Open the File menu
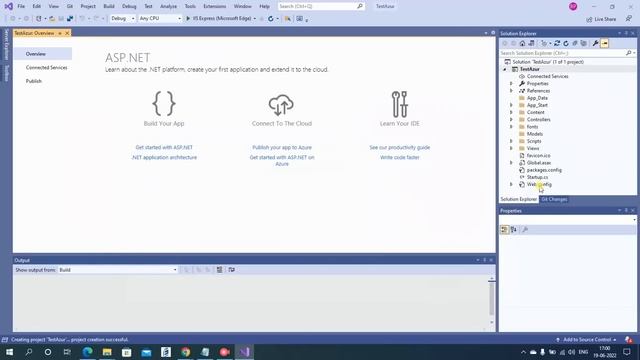The image size is (640, 360). tap(21, 7)
